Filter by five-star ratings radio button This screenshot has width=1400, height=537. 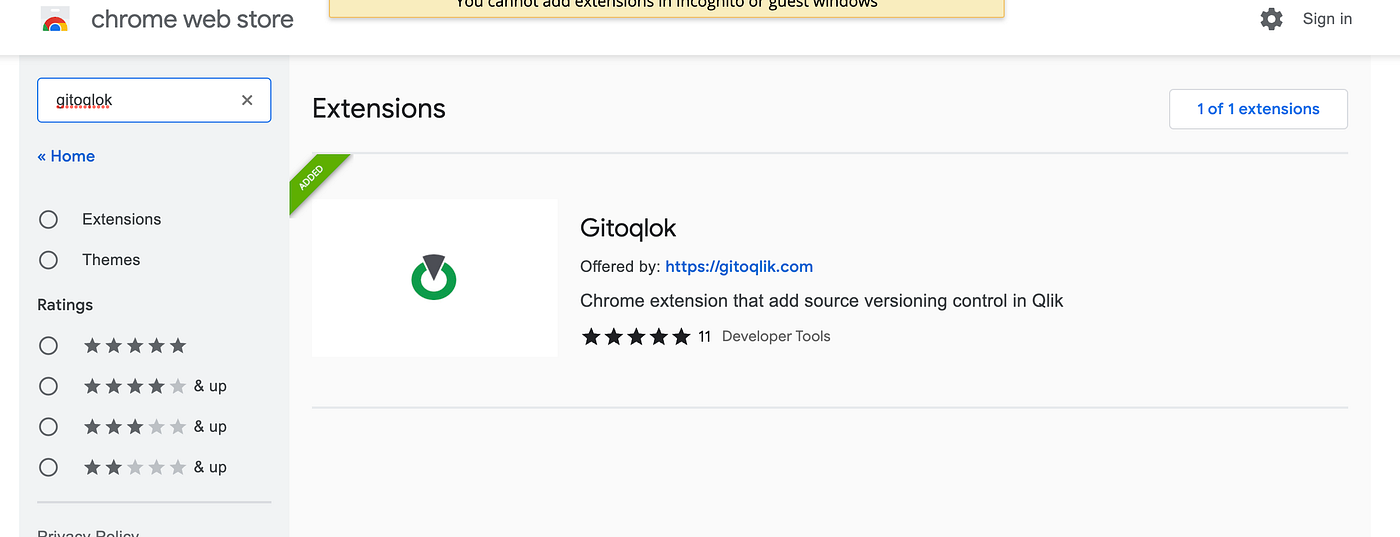pyautogui.click(x=48, y=346)
